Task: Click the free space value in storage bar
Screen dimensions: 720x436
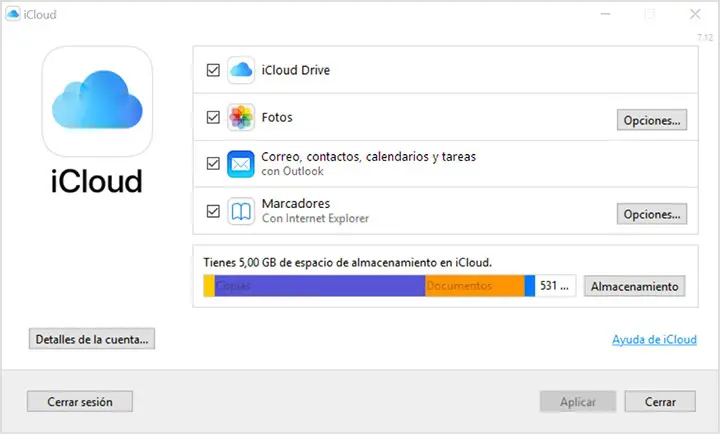Action: click(x=555, y=286)
